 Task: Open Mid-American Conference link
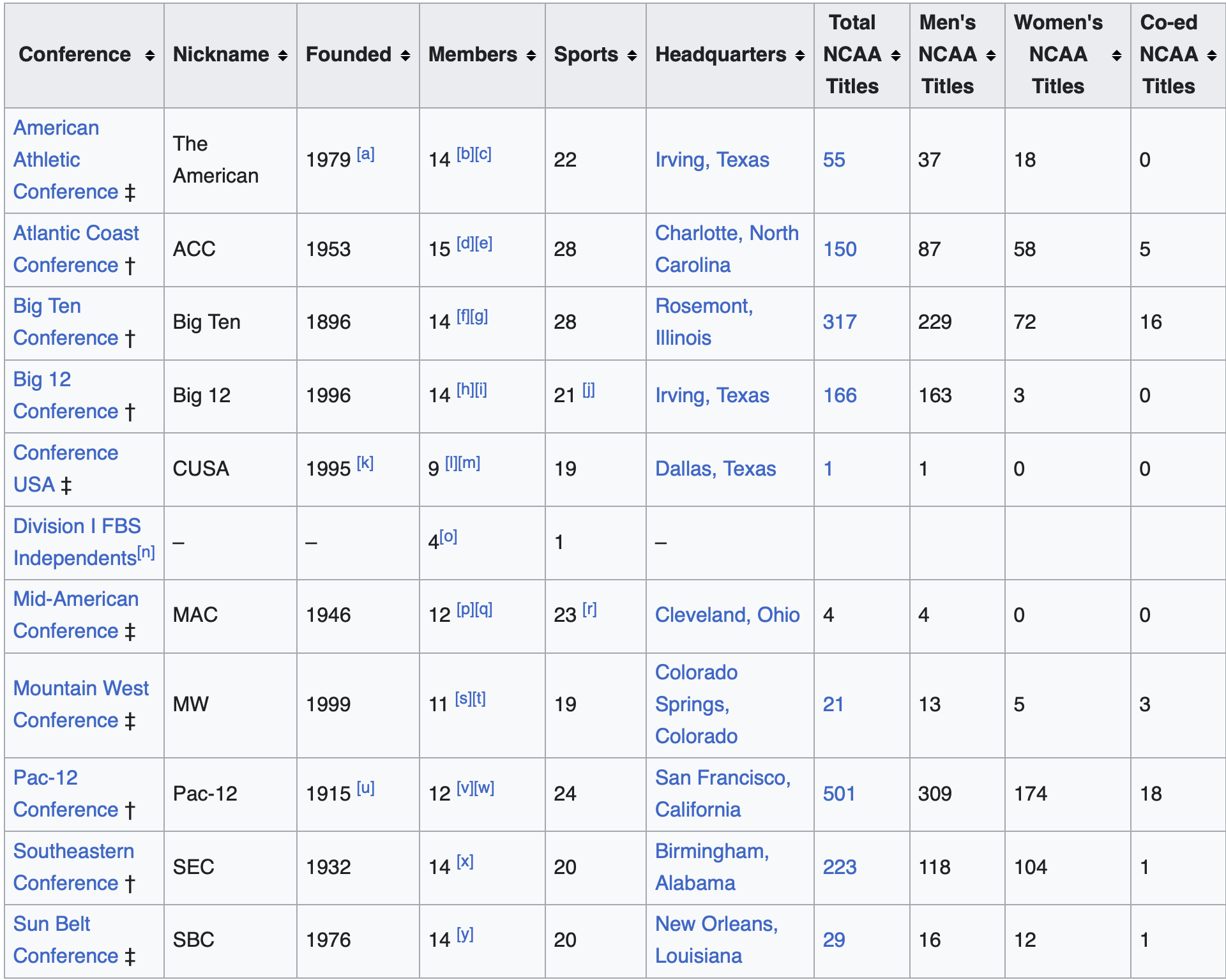point(76,615)
